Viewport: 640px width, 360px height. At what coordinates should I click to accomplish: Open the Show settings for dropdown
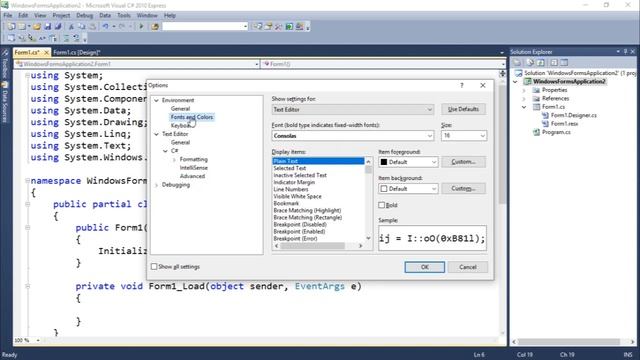click(353, 109)
